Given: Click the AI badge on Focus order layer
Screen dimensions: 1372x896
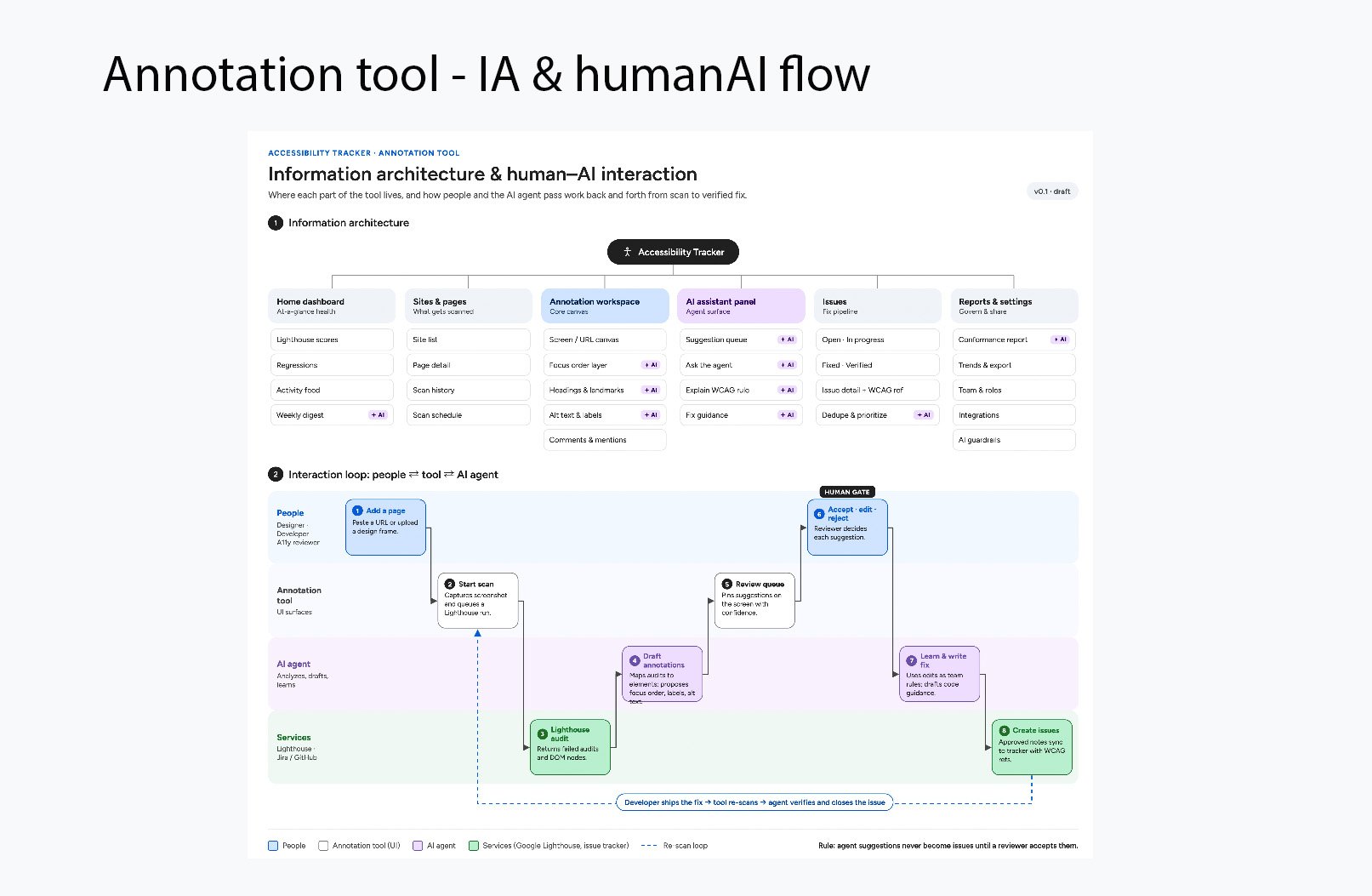Looking at the screenshot, I should click(651, 365).
